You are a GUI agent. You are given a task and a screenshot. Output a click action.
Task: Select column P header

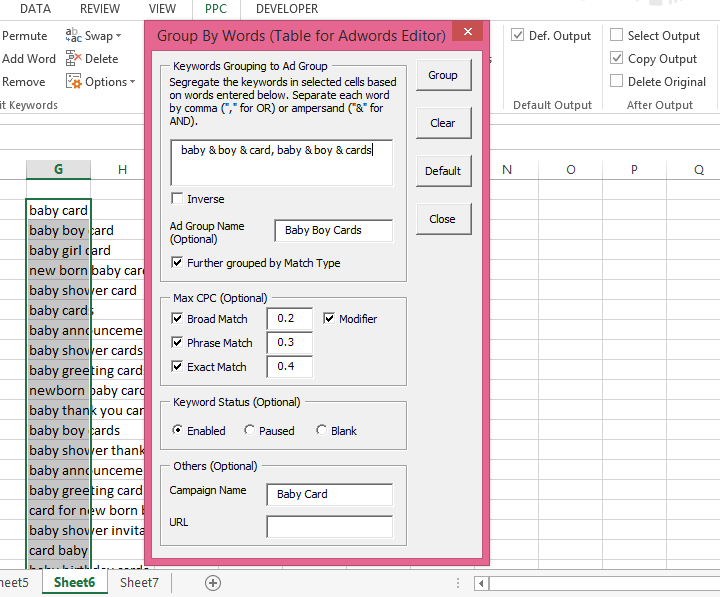[x=634, y=169]
